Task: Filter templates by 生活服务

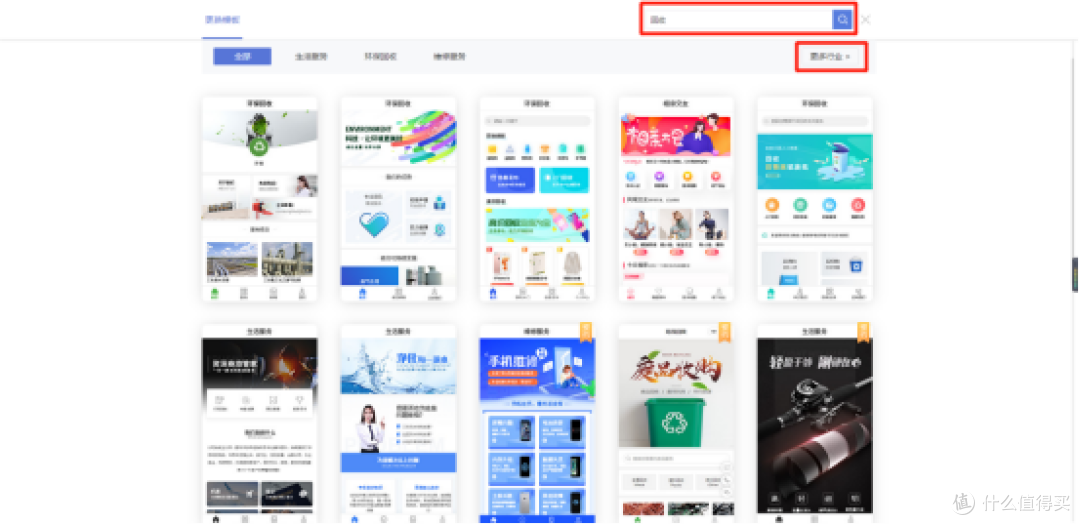Action: click(x=311, y=56)
